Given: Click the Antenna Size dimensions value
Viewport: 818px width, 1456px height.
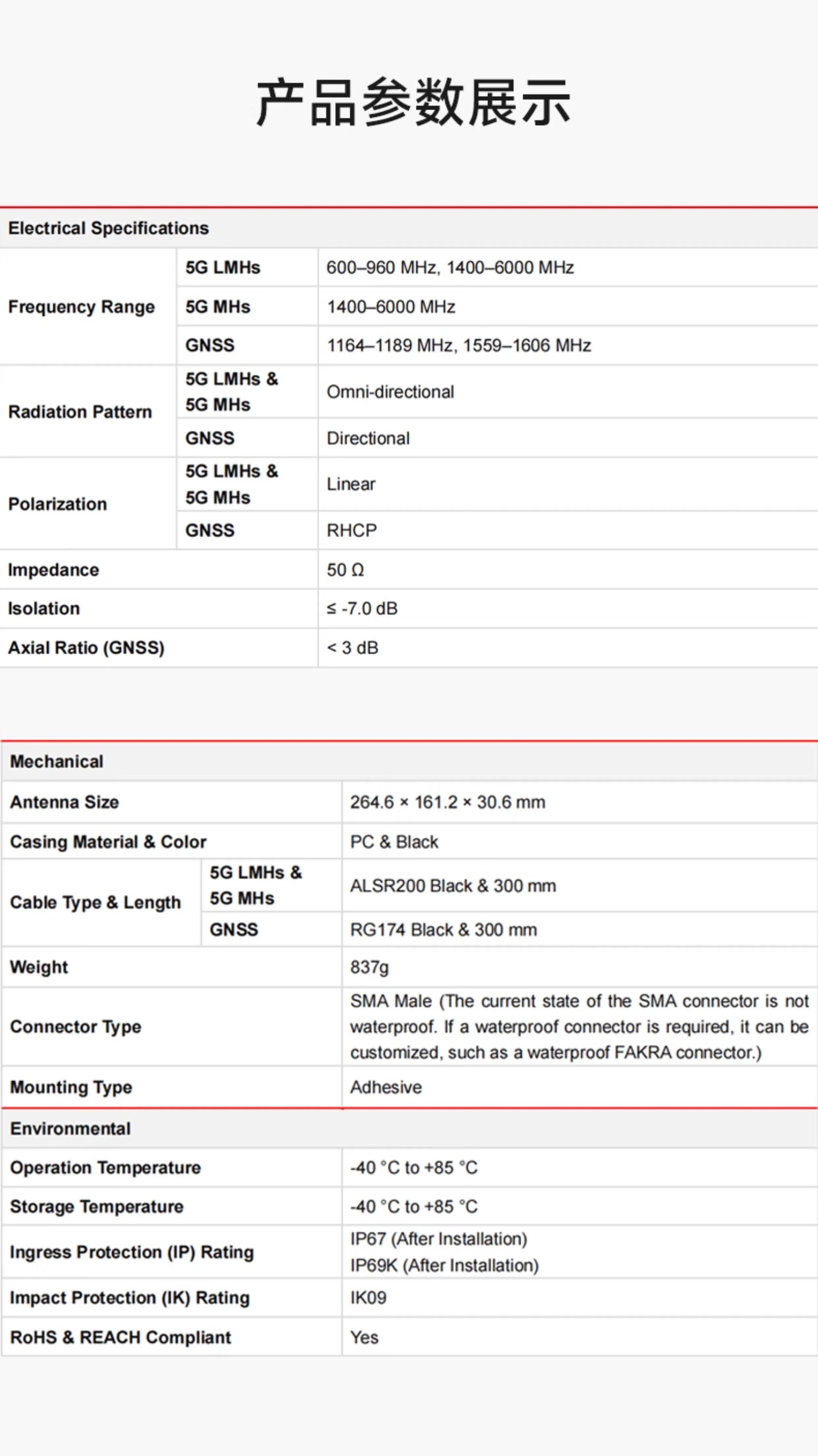Looking at the screenshot, I should point(447,802).
